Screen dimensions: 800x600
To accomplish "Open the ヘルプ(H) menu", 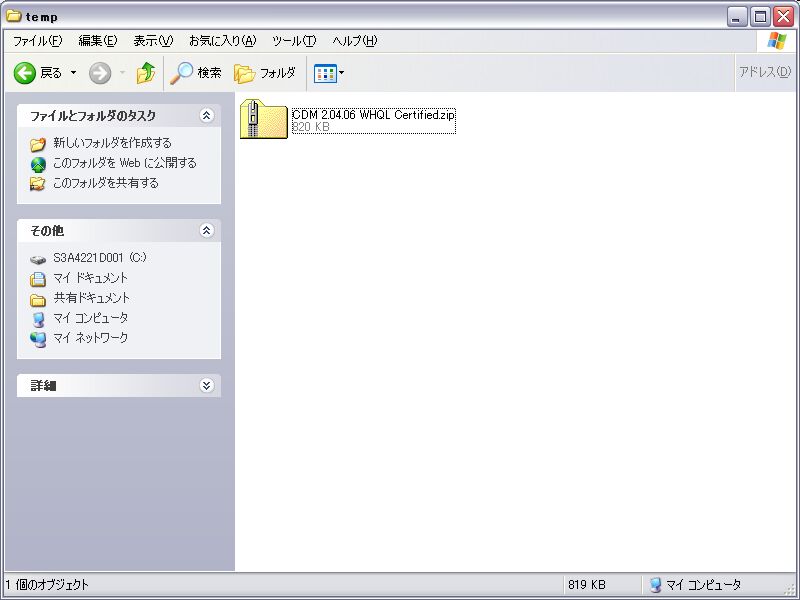I will click(x=355, y=41).
